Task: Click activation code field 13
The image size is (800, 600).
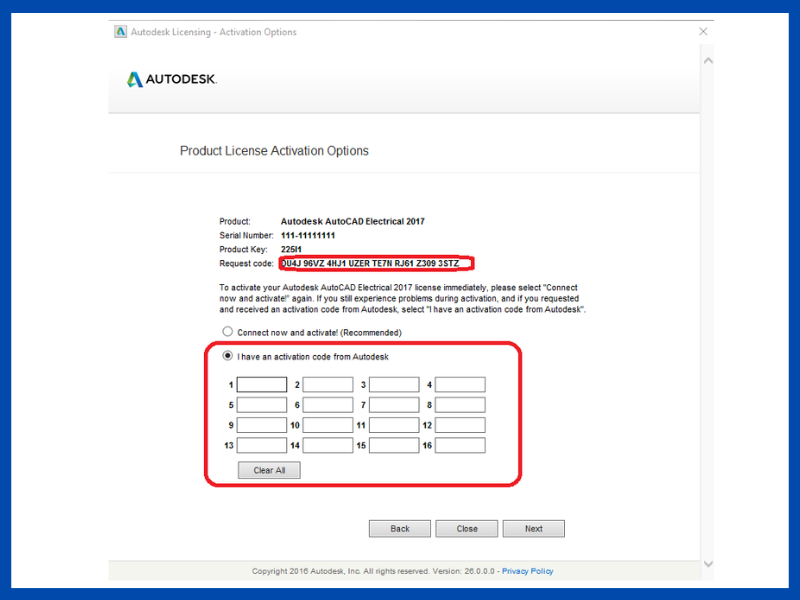Action: point(262,446)
